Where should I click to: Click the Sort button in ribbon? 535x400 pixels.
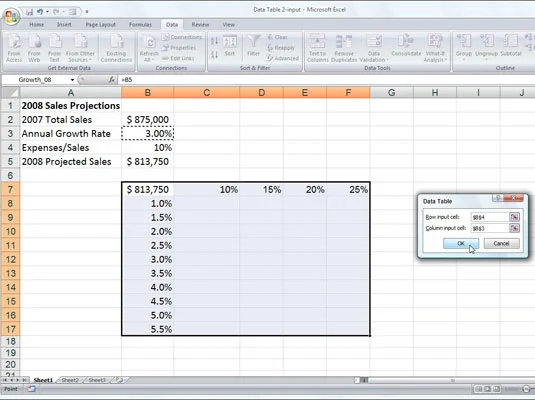tap(230, 46)
